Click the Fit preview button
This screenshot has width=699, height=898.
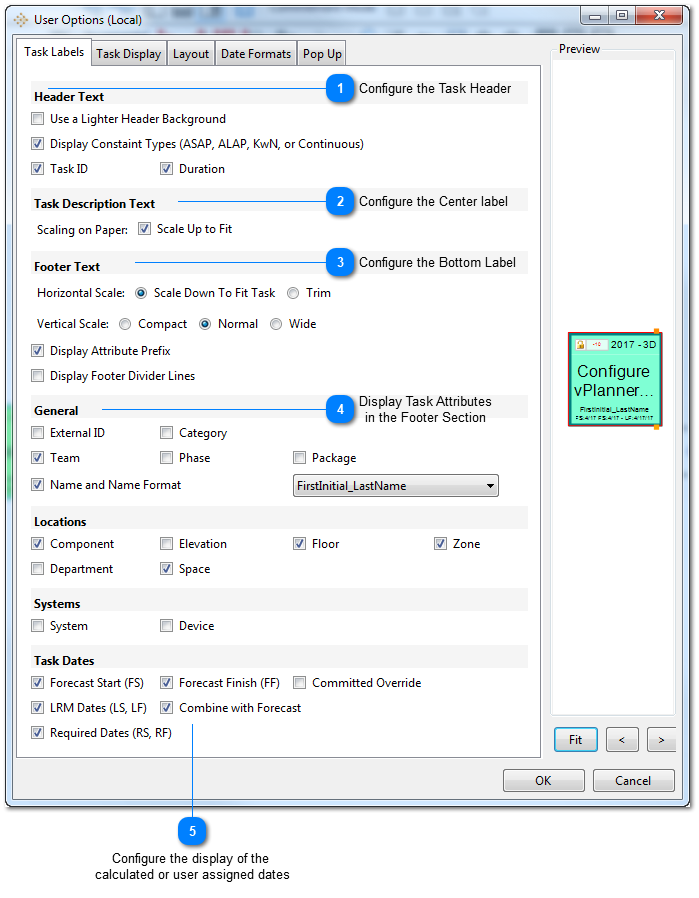pyautogui.click(x=575, y=740)
